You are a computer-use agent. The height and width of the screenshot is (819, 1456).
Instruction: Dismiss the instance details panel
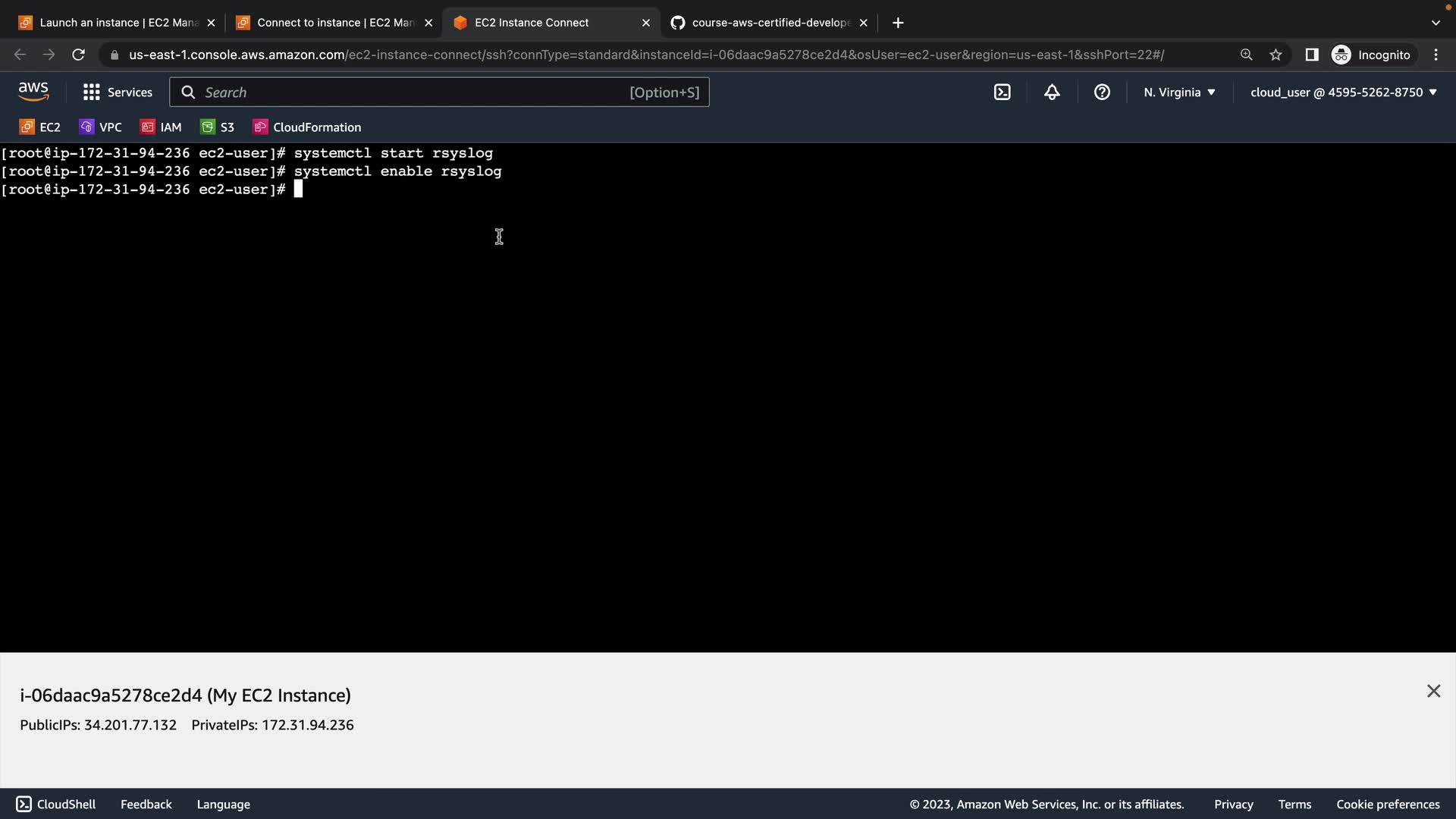1433,691
